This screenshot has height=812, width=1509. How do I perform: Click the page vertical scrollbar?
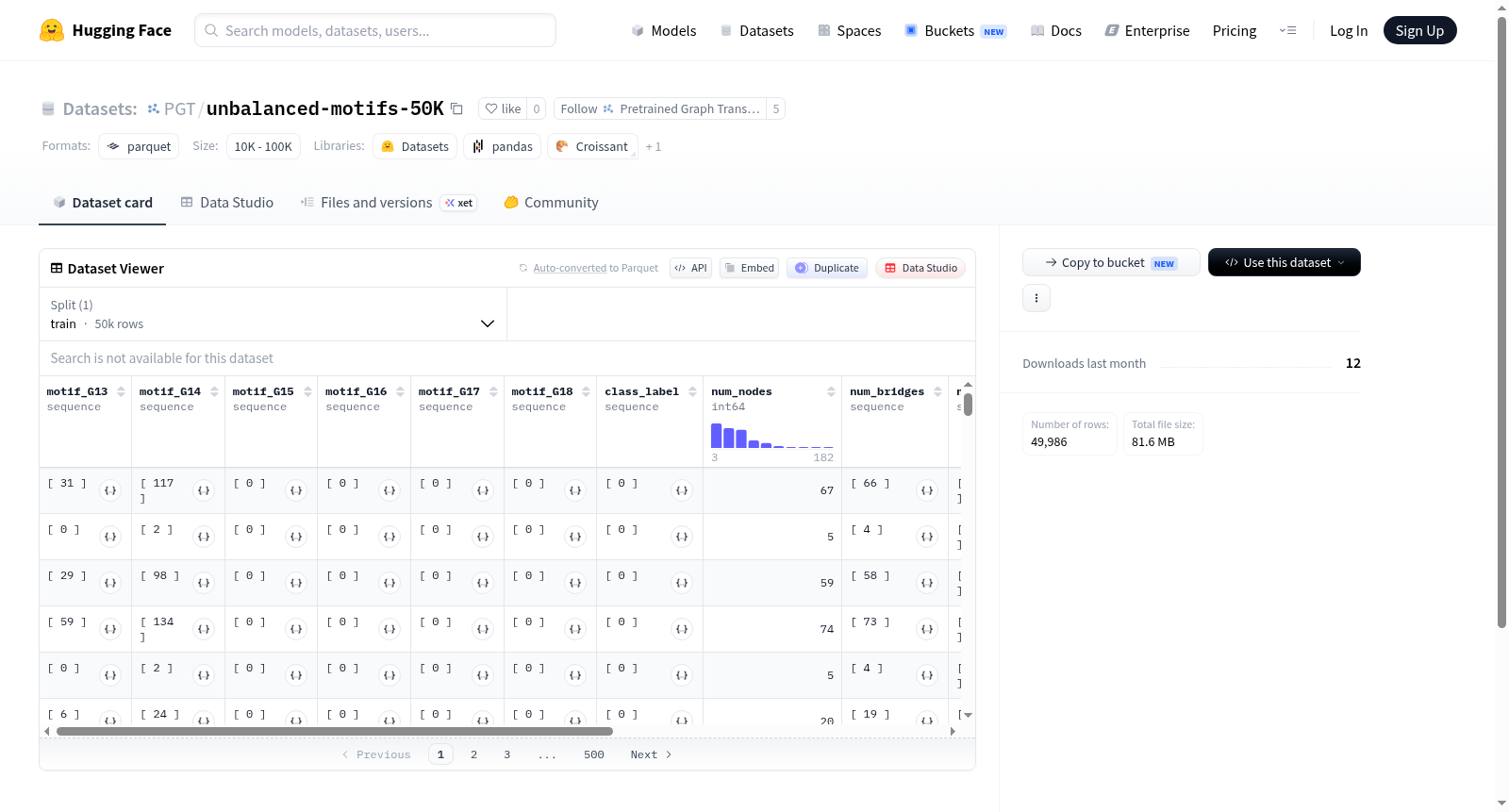click(x=1502, y=322)
